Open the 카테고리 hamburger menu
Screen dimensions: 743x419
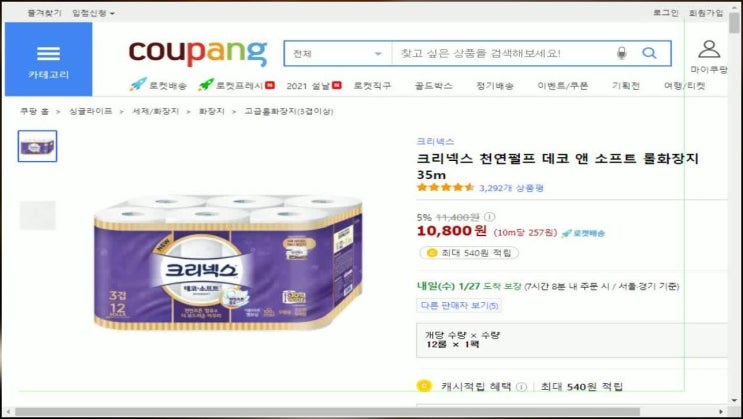point(48,59)
